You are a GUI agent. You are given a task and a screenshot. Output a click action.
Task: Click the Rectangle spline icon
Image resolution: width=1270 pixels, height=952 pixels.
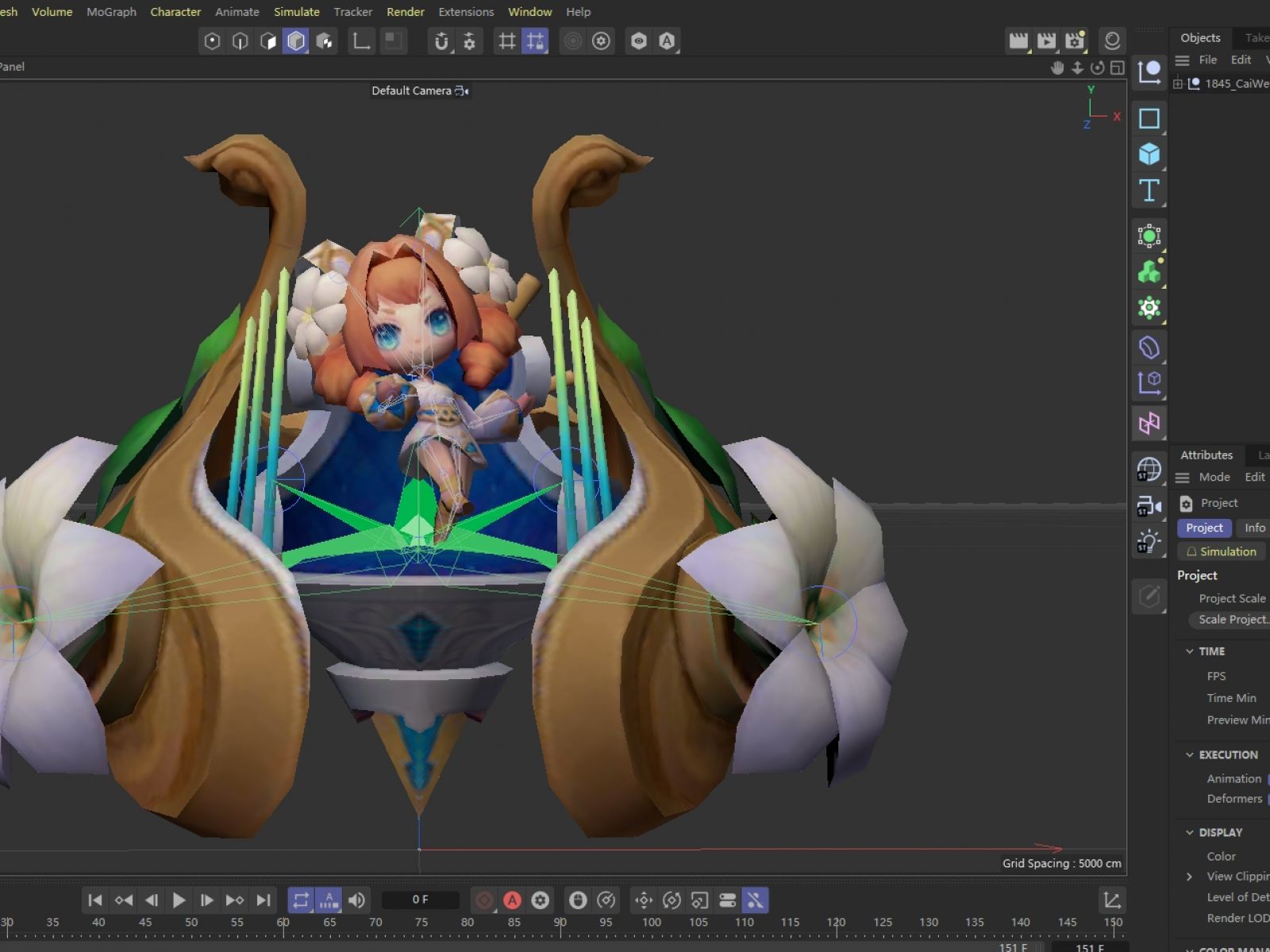click(x=1149, y=119)
